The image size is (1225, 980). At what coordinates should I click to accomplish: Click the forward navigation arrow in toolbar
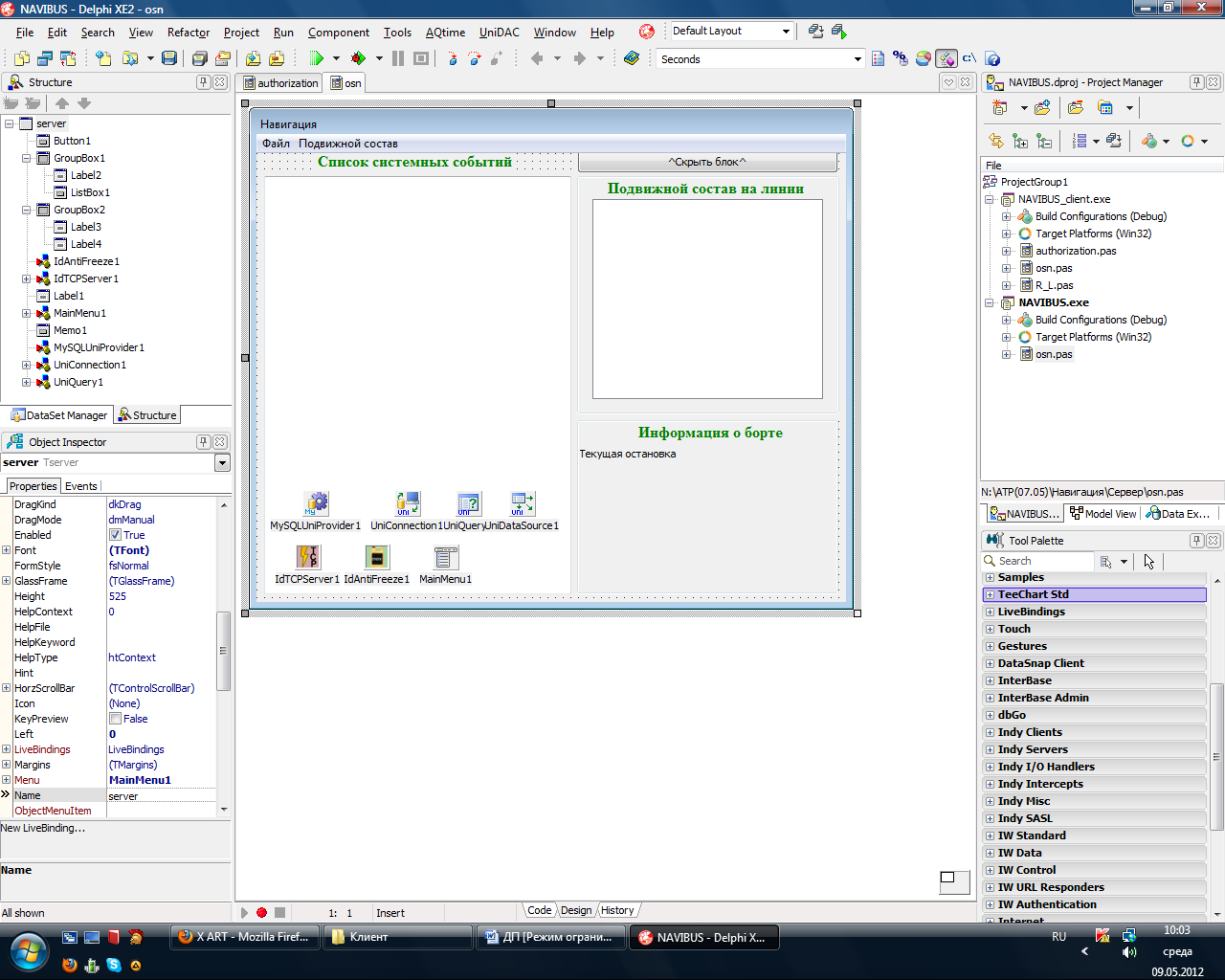coord(579,58)
